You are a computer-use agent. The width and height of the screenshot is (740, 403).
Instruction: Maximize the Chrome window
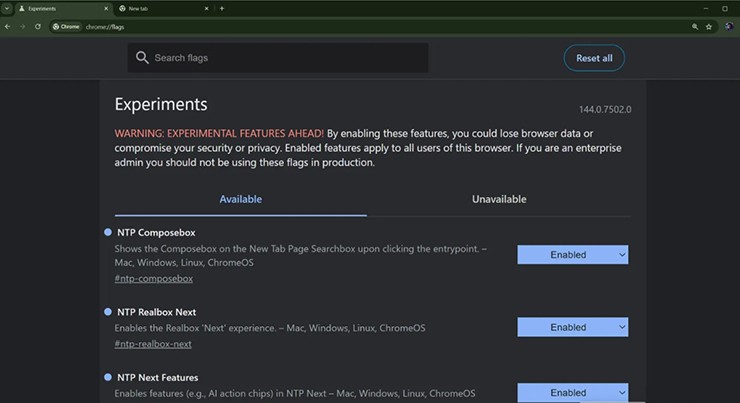click(x=724, y=8)
